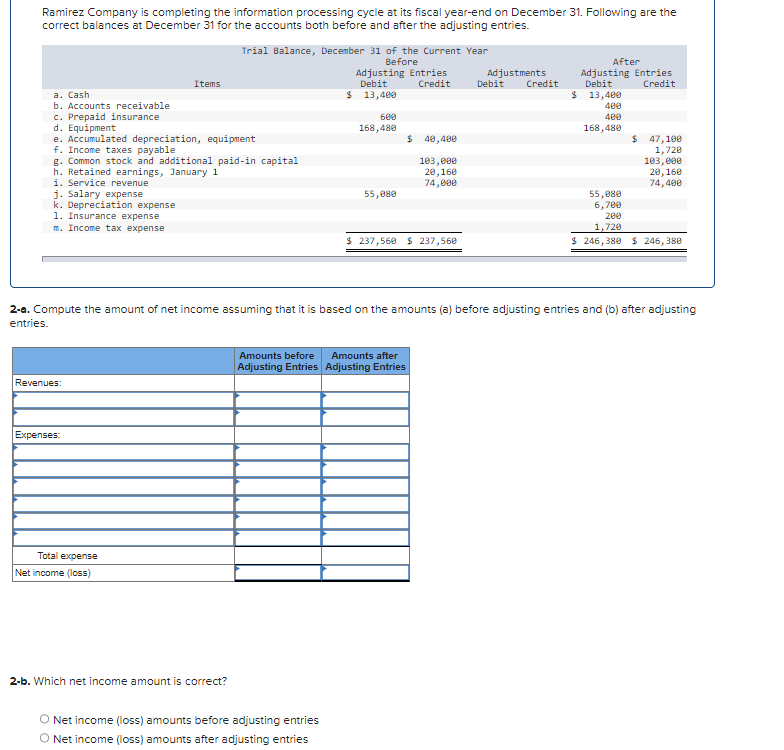Click the 'j. Salary expense' row label
The image size is (784, 750).
click(x=98, y=194)
